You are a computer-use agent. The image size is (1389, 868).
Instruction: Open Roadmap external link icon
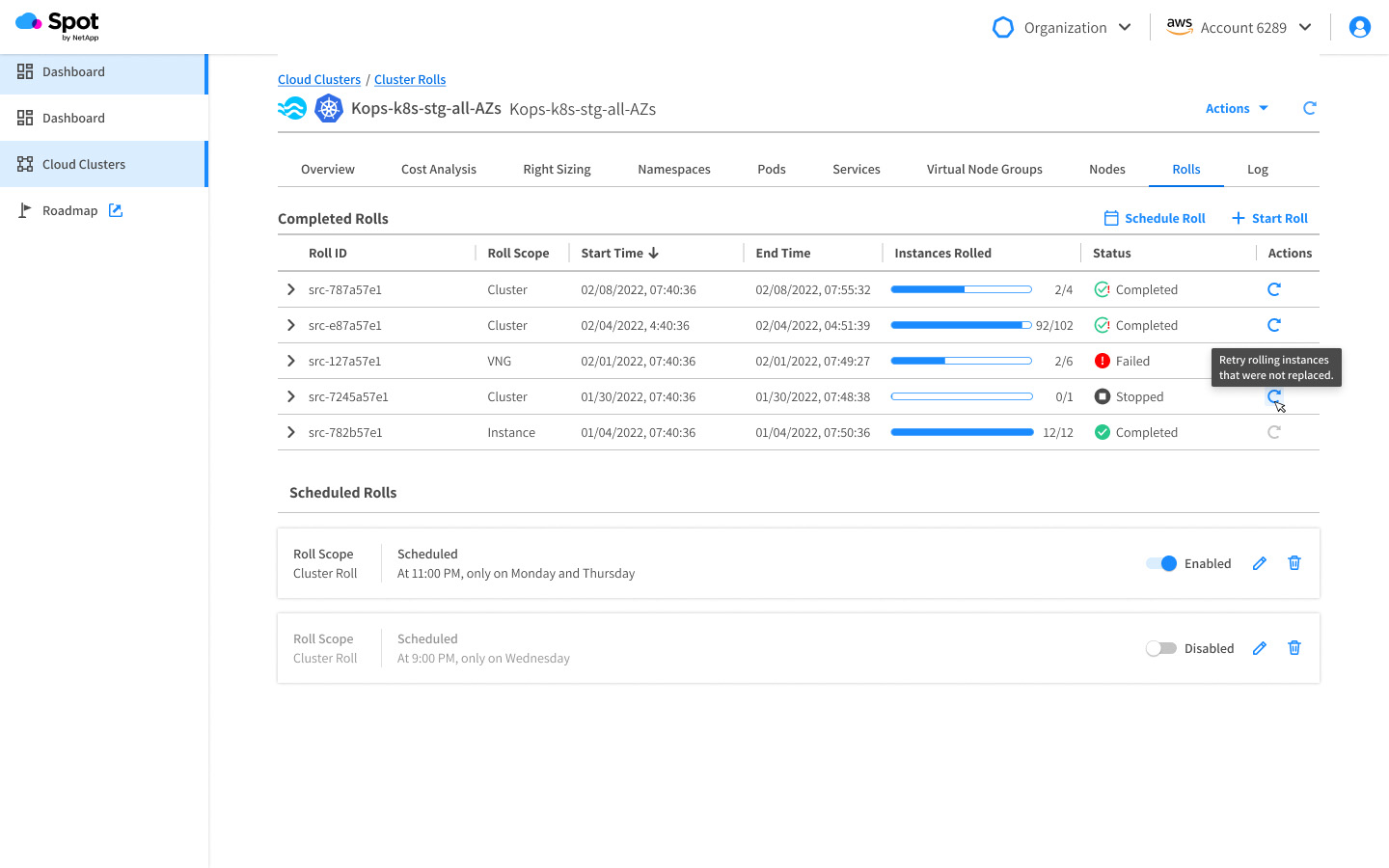pyautogui.click(x=116, y=210)
